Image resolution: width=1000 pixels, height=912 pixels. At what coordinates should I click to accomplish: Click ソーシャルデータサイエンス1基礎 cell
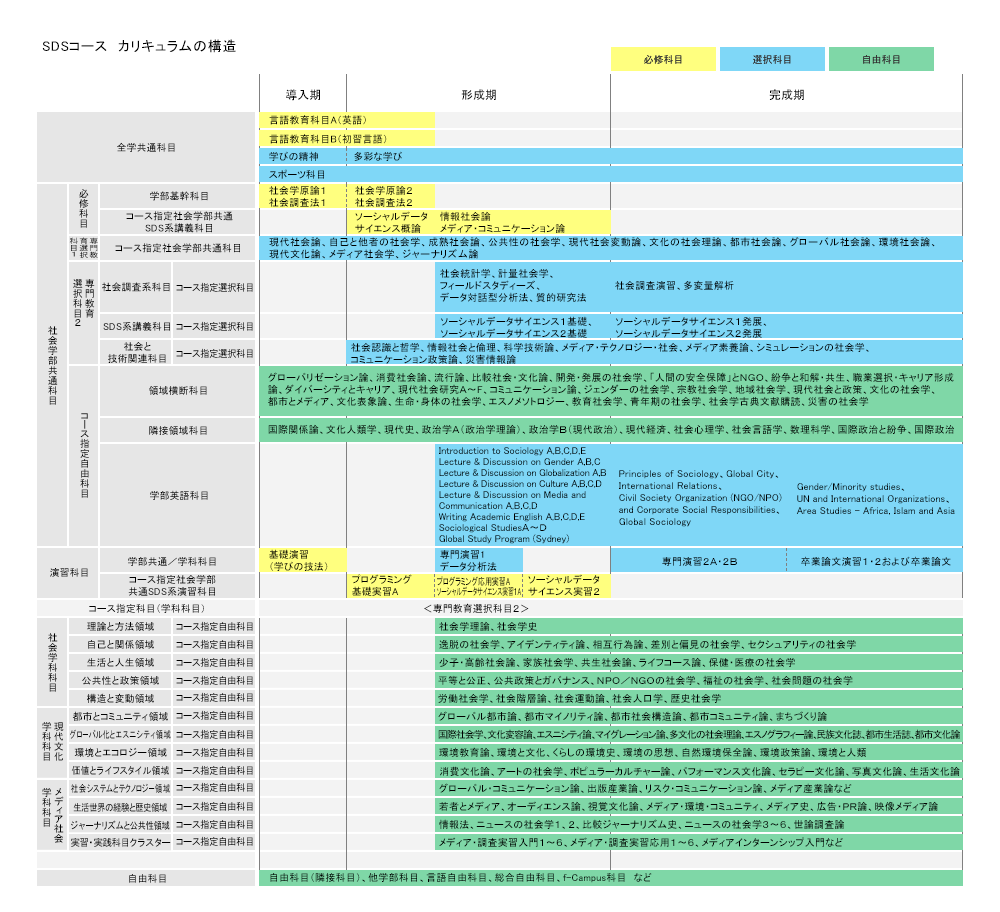click(x=515, y=321)
